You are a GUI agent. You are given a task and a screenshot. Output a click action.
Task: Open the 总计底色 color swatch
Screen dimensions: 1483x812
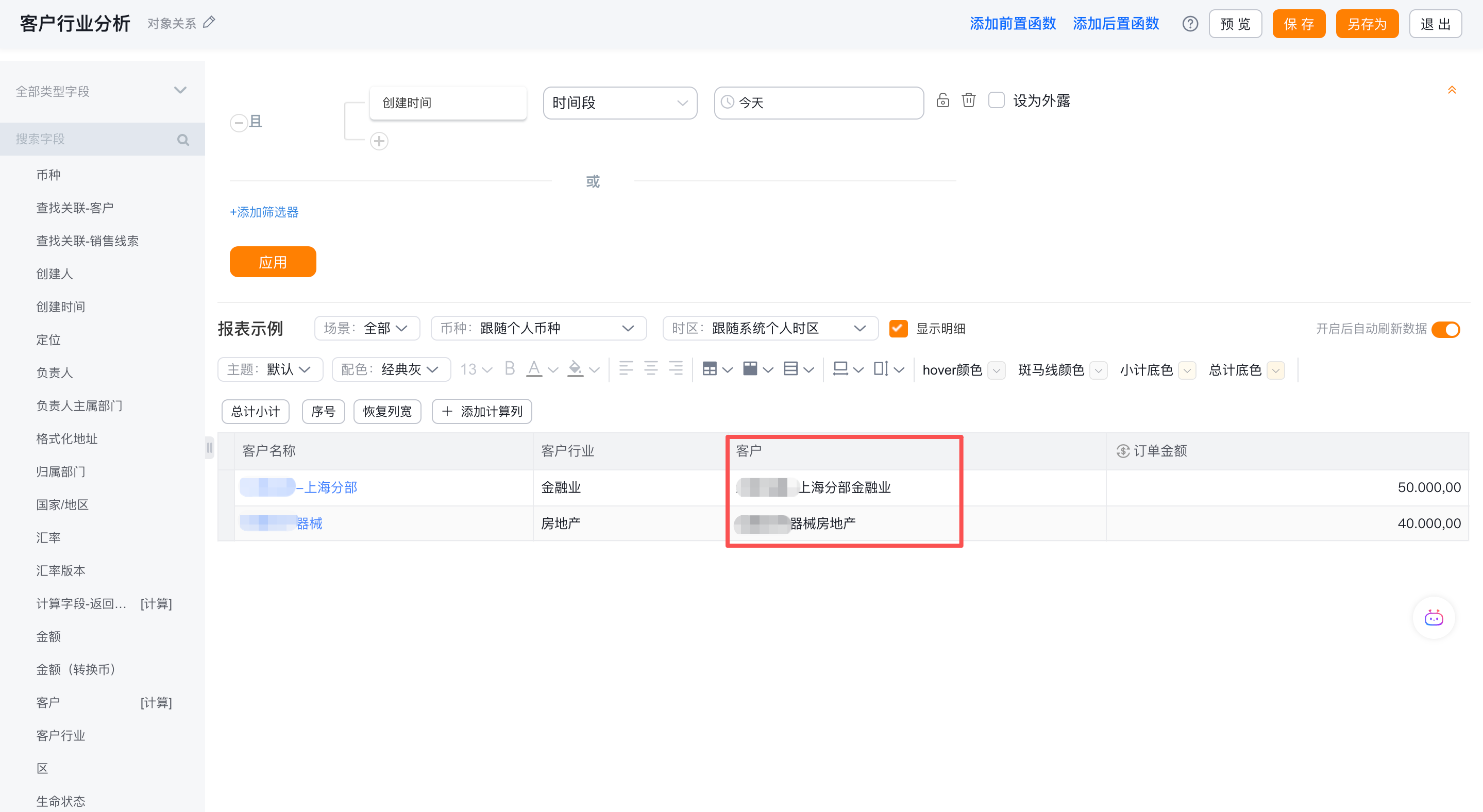(1276, 370)
